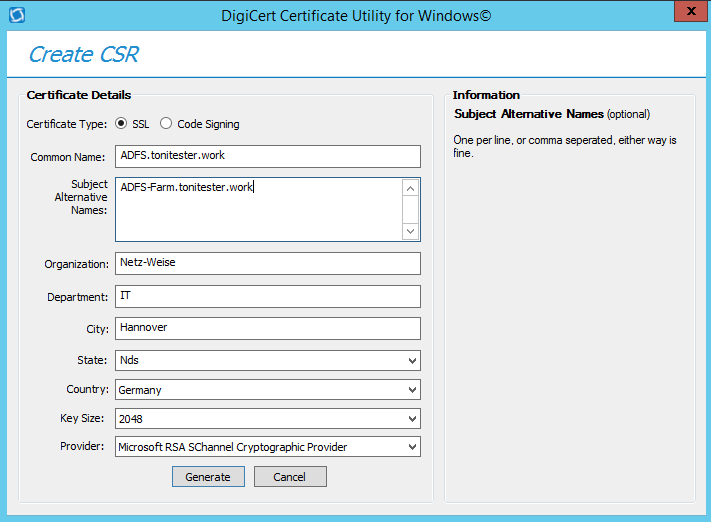Click the Create CSR heading
The width and height of the screenshot is (711, 522).
coord(83,54)
